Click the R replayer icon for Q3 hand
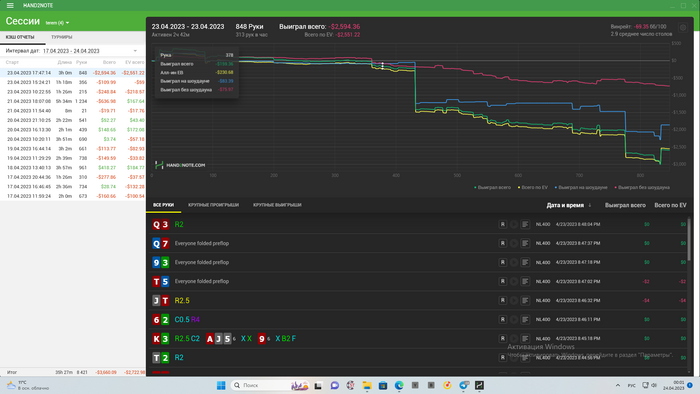Viewport: 700px width, 394px height. point(502,224)
